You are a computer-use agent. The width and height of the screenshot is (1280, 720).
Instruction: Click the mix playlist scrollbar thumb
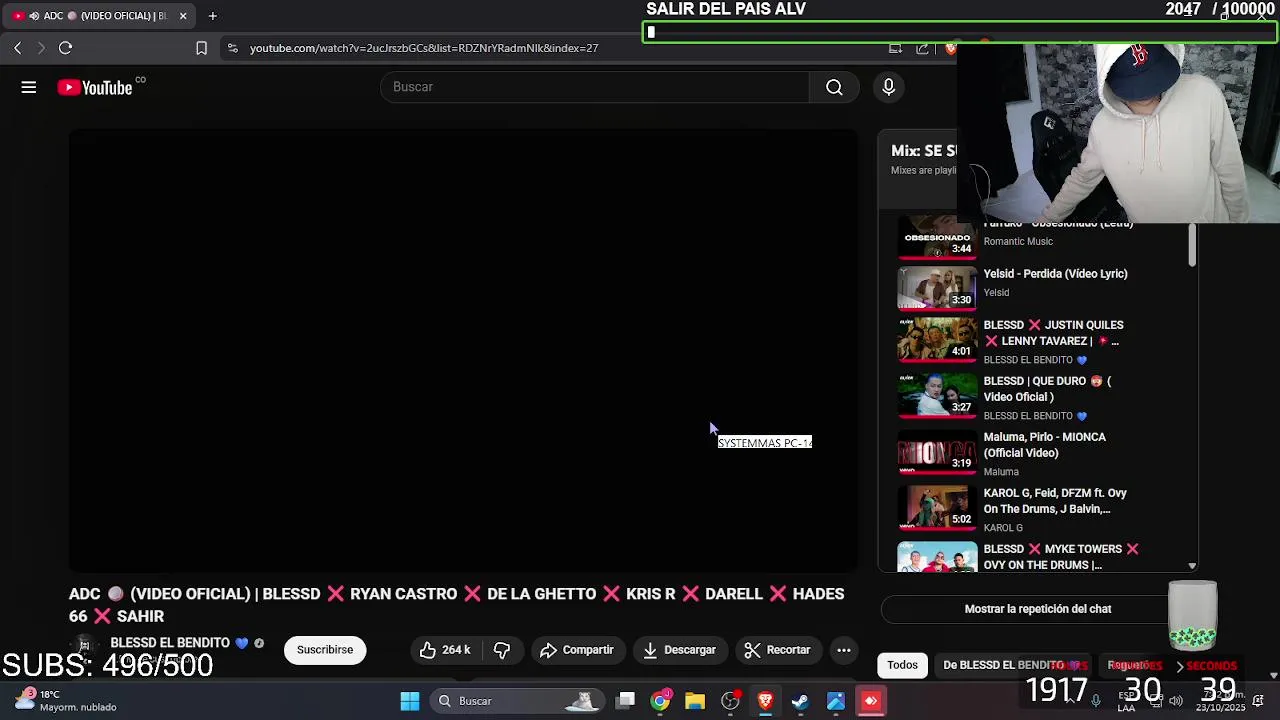coord(1192,245)
